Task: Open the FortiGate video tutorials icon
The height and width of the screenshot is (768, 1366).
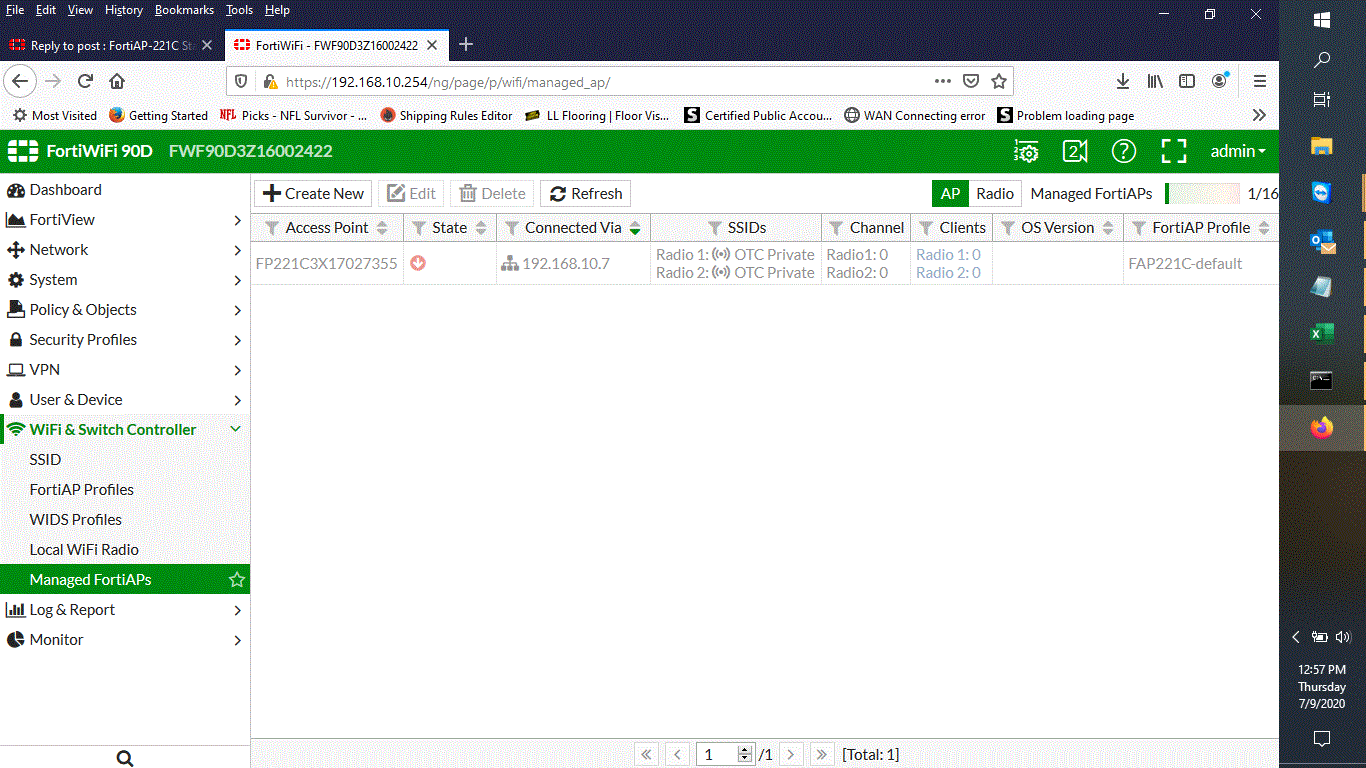Action: coord(1075,151)
